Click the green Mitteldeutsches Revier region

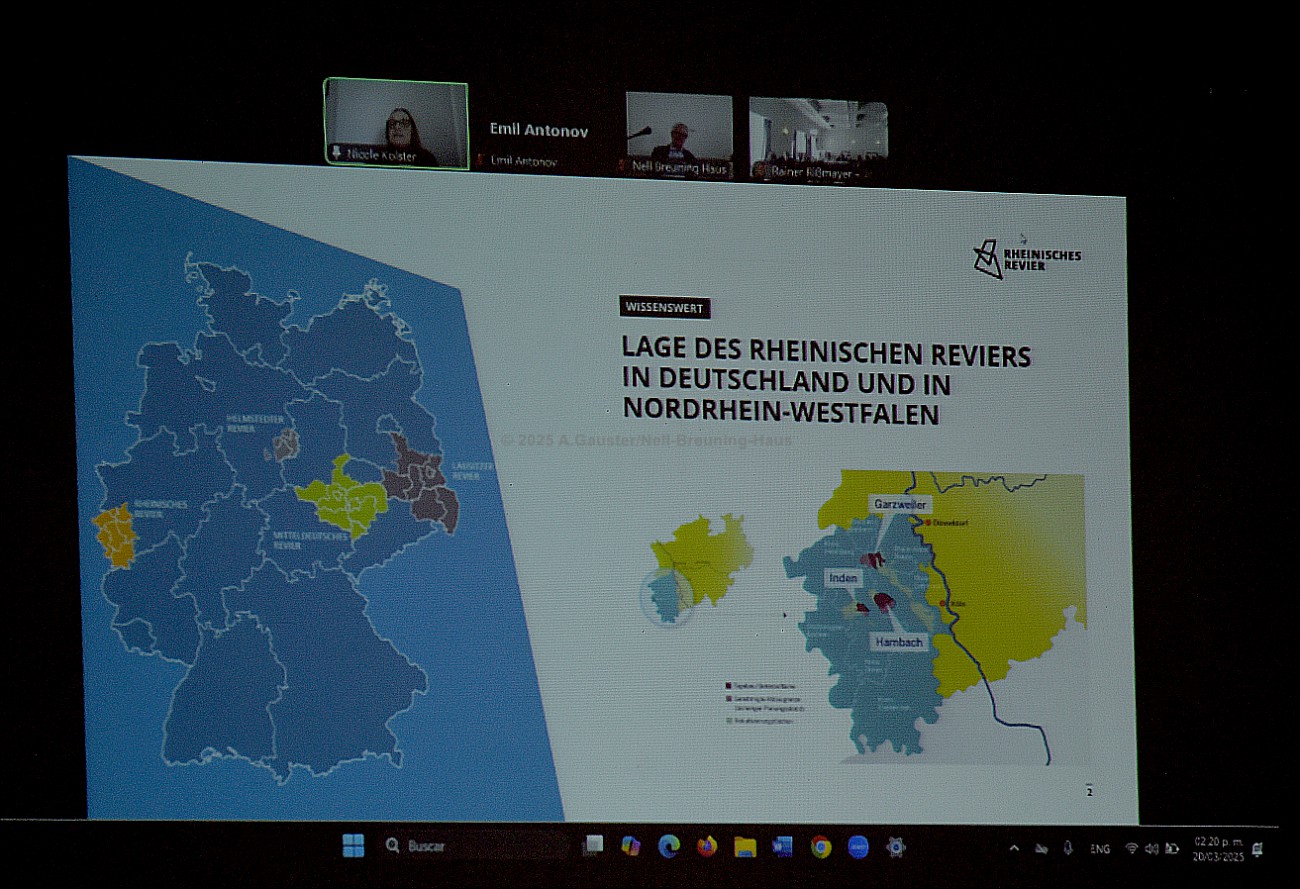[342, 497]
